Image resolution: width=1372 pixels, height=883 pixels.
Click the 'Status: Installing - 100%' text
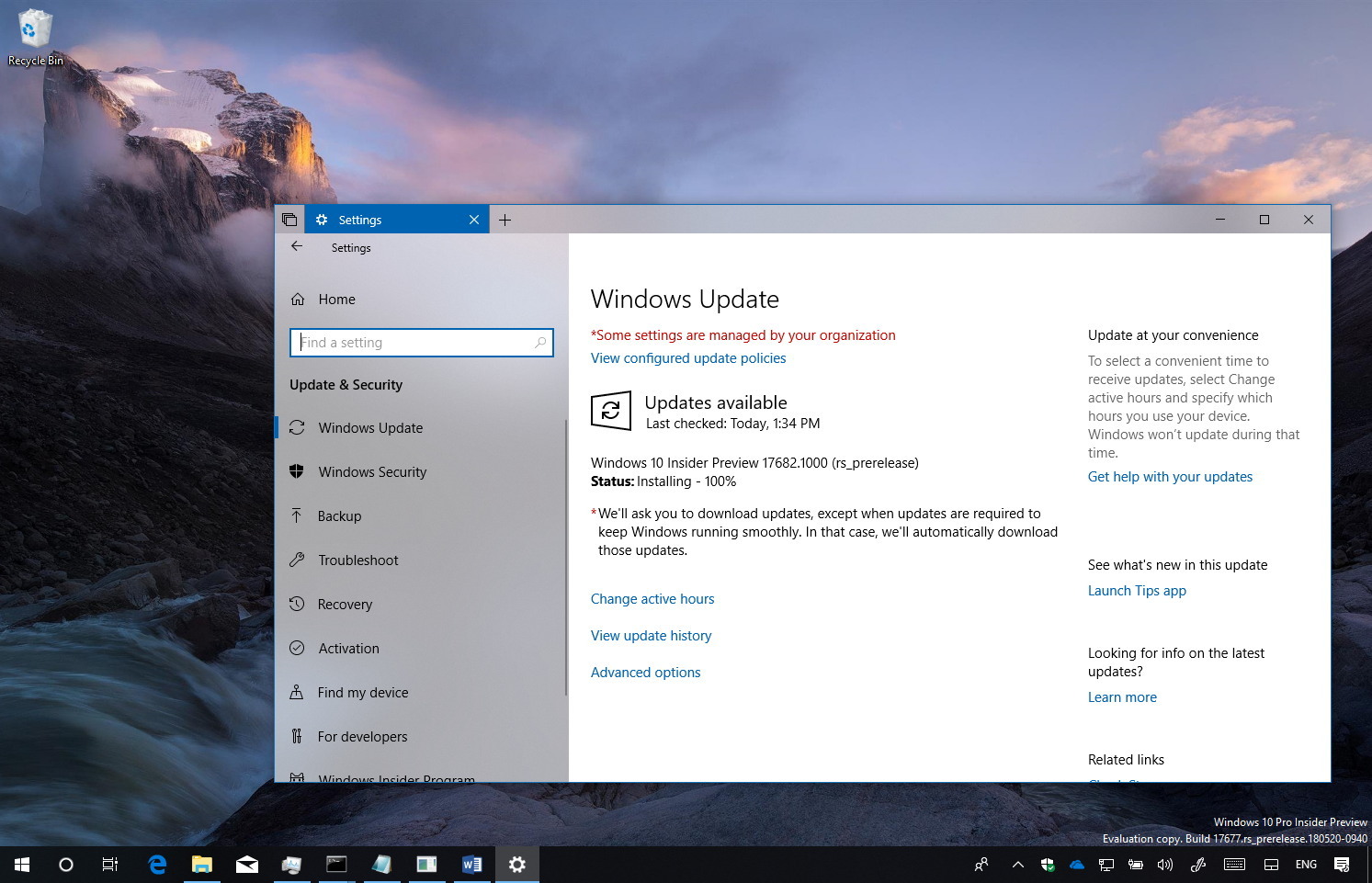coord(663,481)
